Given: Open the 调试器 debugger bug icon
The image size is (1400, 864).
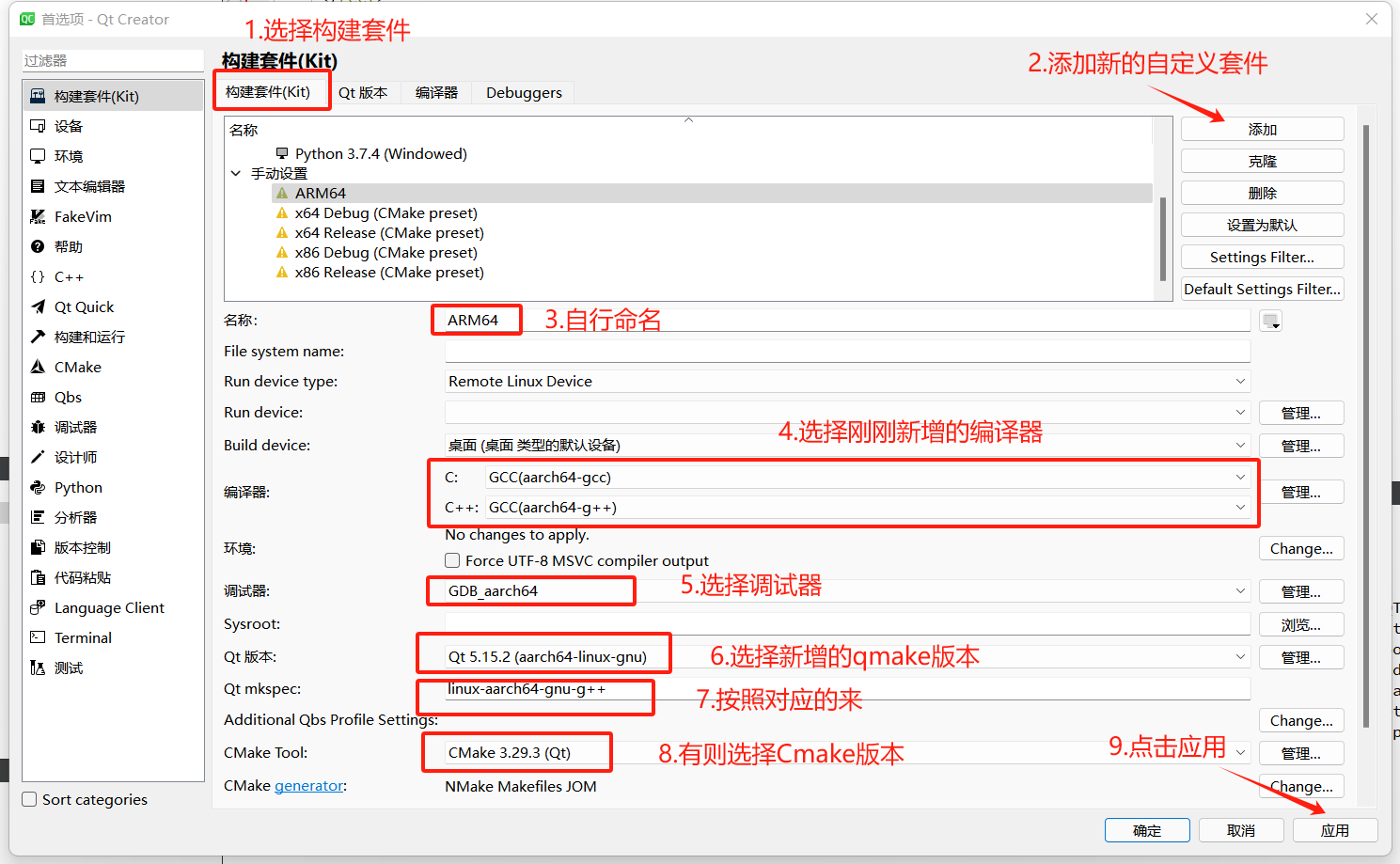Looking at the screenshot, I should coord(38,427).
